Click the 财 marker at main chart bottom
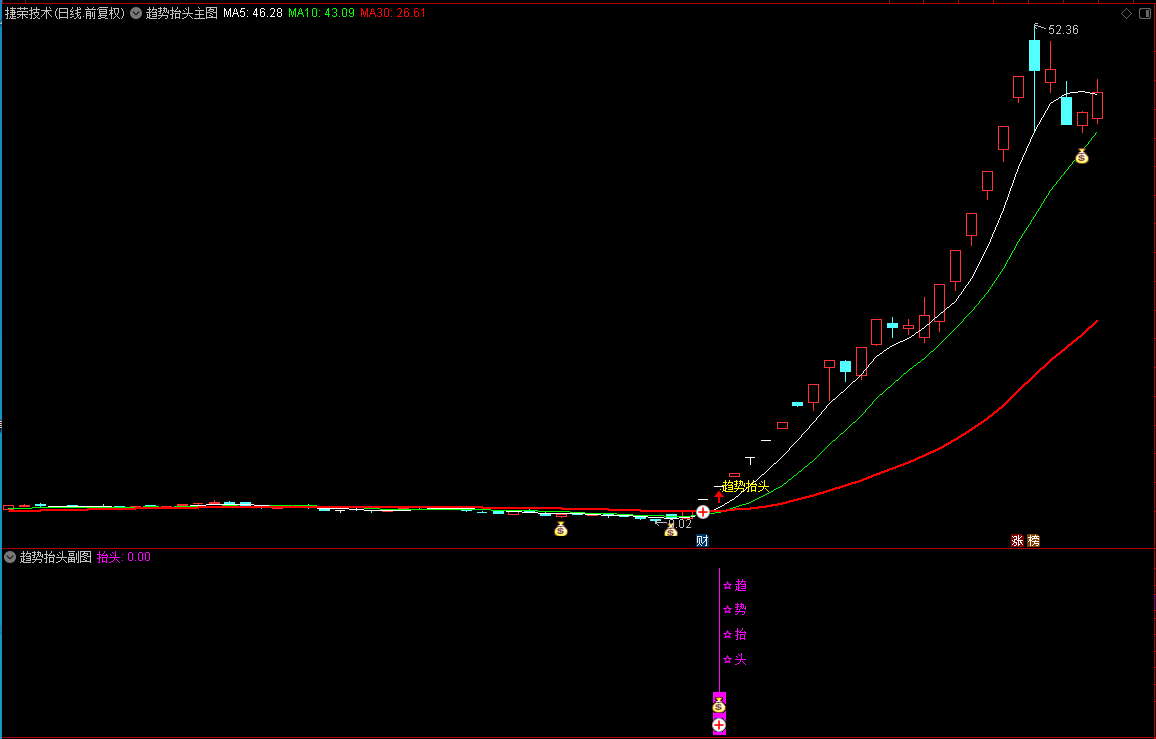 [x=703, y=541]
